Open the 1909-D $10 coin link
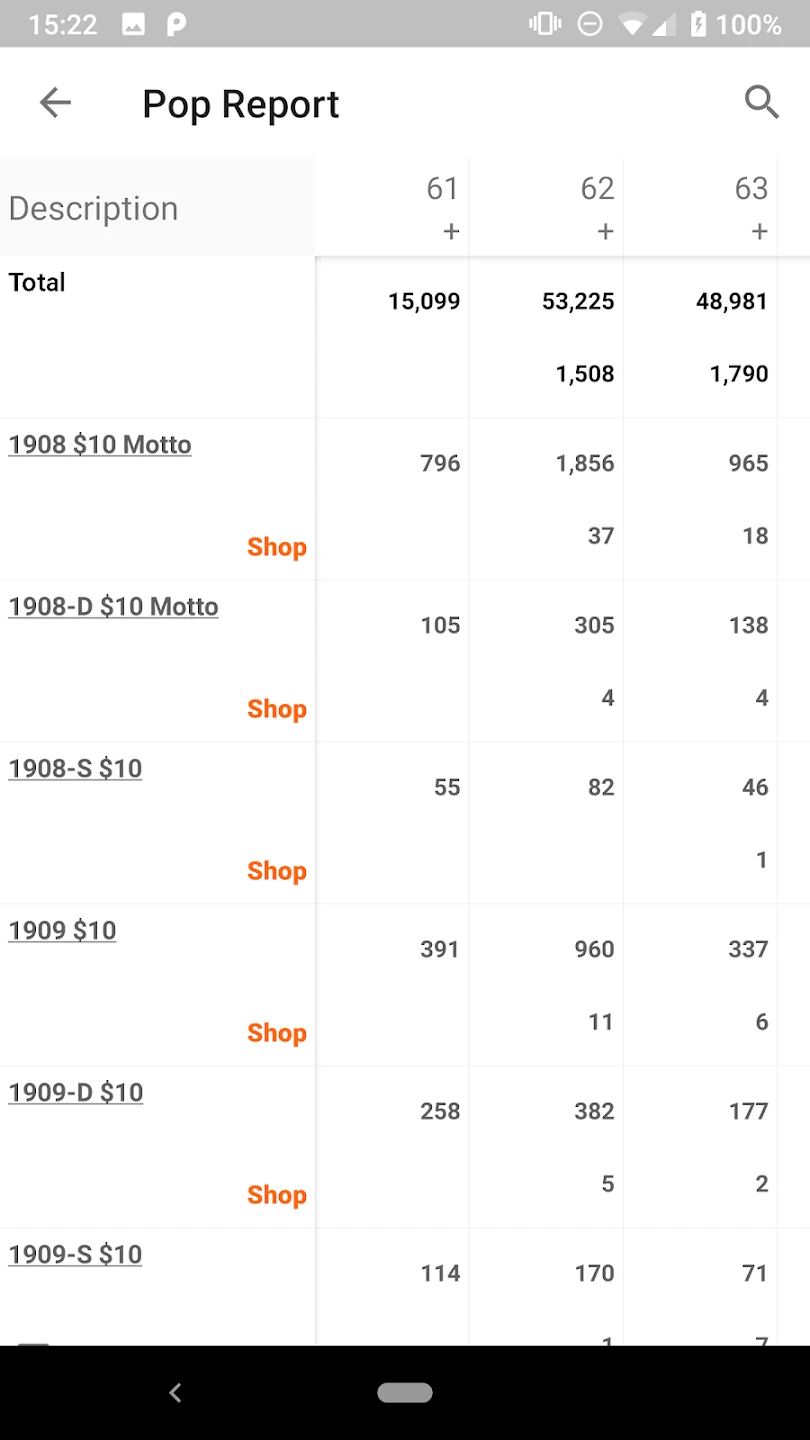The width and height of the screenshot is (810, 1440). point(76,1092)
